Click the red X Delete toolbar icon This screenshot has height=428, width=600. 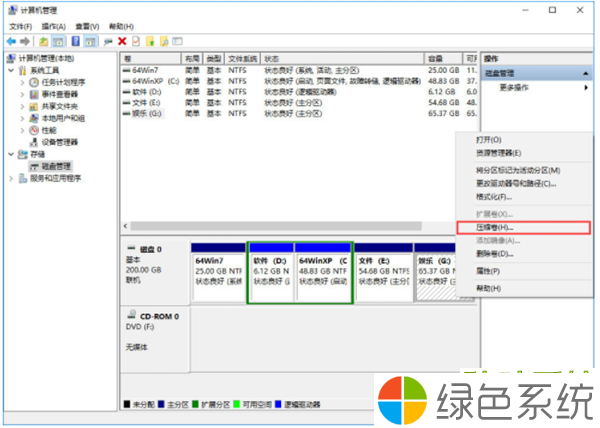click(122, 41)
